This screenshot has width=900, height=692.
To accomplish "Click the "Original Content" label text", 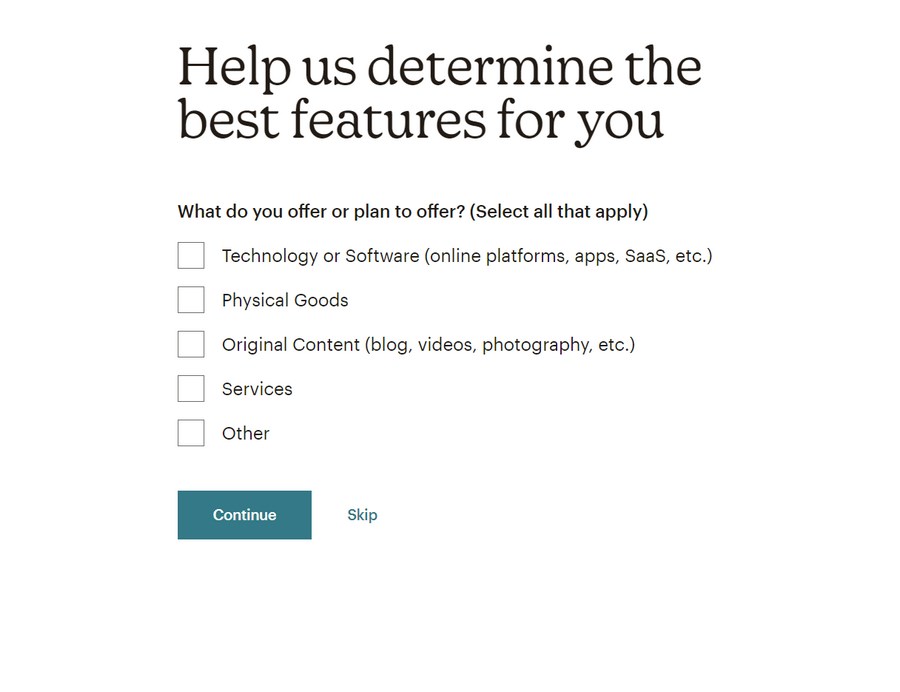I will tap(291, 345).
